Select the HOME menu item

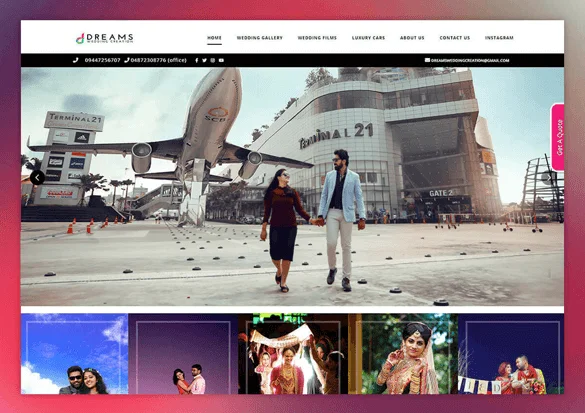tap(214, 38)
